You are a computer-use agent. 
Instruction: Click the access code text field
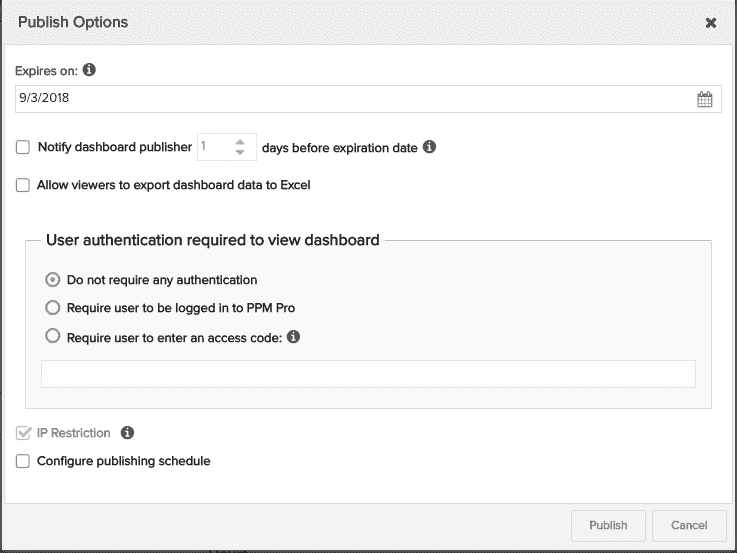tap(368, 374)
